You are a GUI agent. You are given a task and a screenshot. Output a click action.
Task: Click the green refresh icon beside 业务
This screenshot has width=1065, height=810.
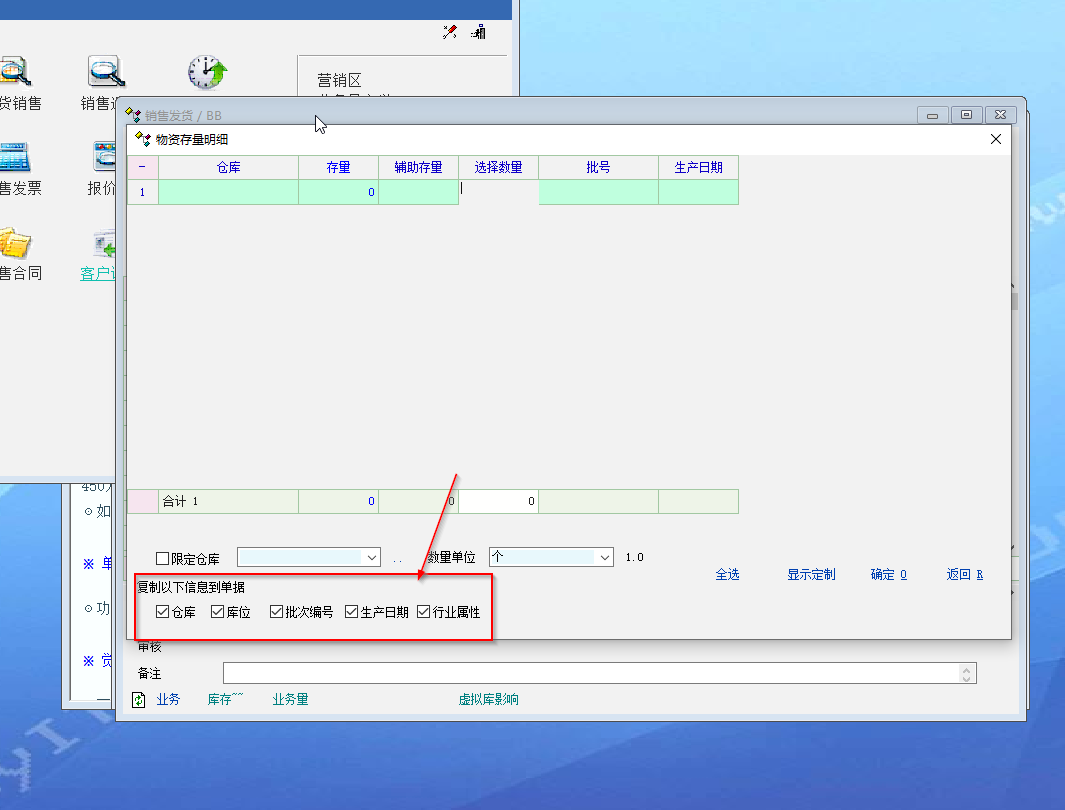coord(139,700)
